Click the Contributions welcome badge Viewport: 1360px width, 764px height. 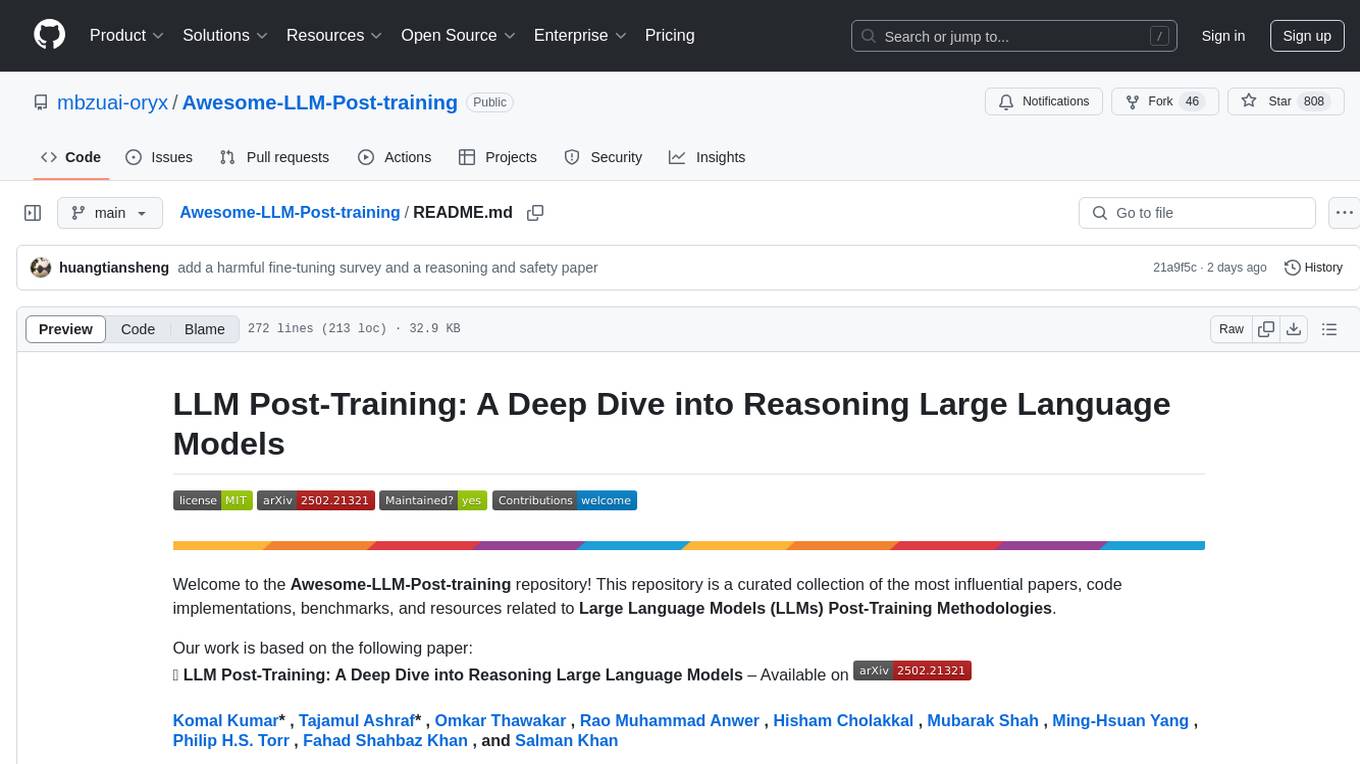click(x=564, y=500)
